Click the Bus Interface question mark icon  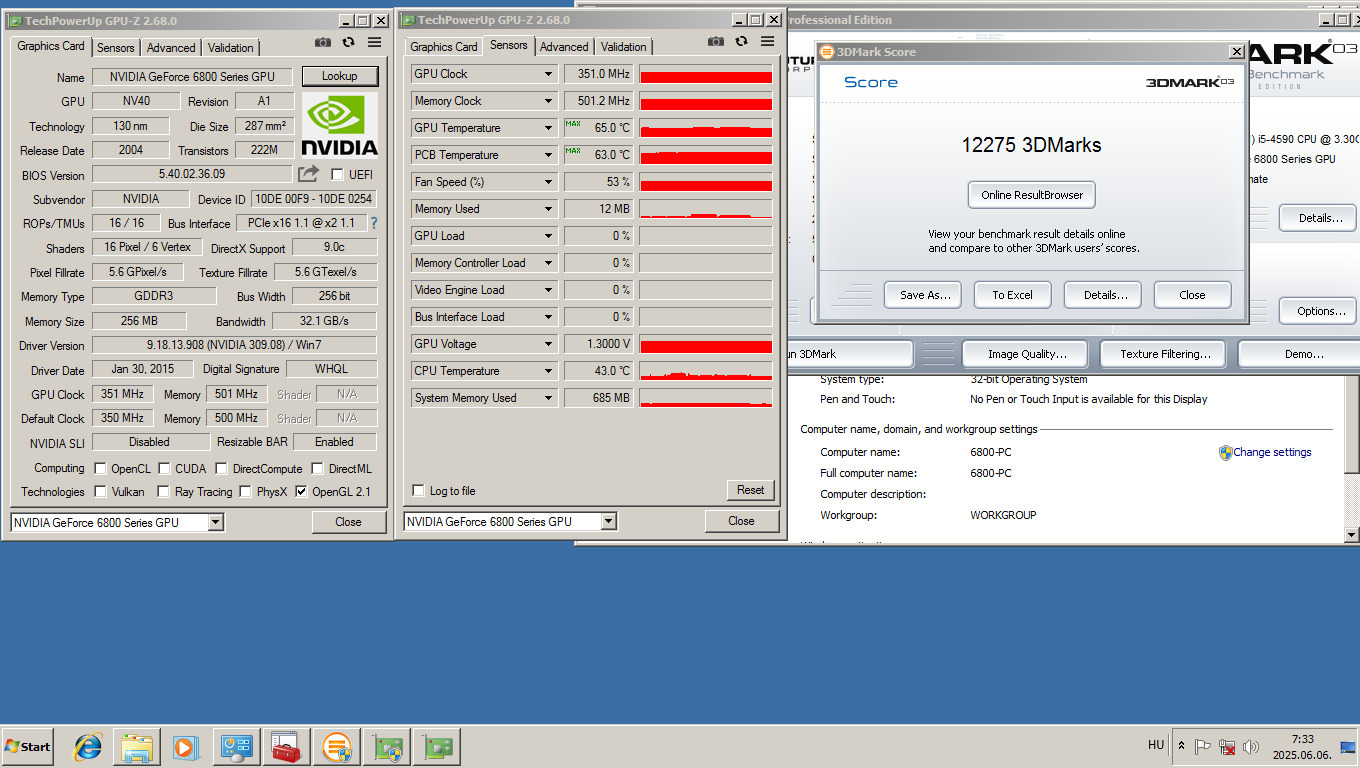tap(374, 223)
